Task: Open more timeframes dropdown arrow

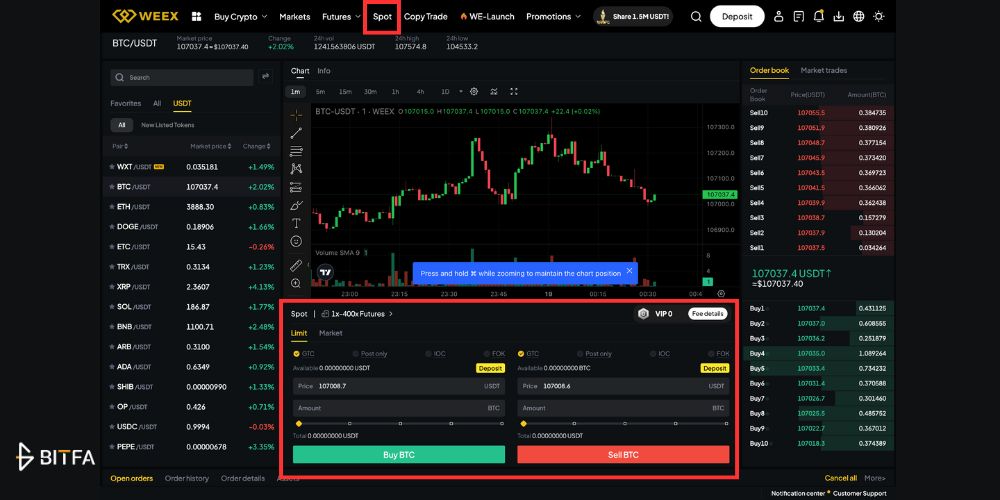Action: 460,92
